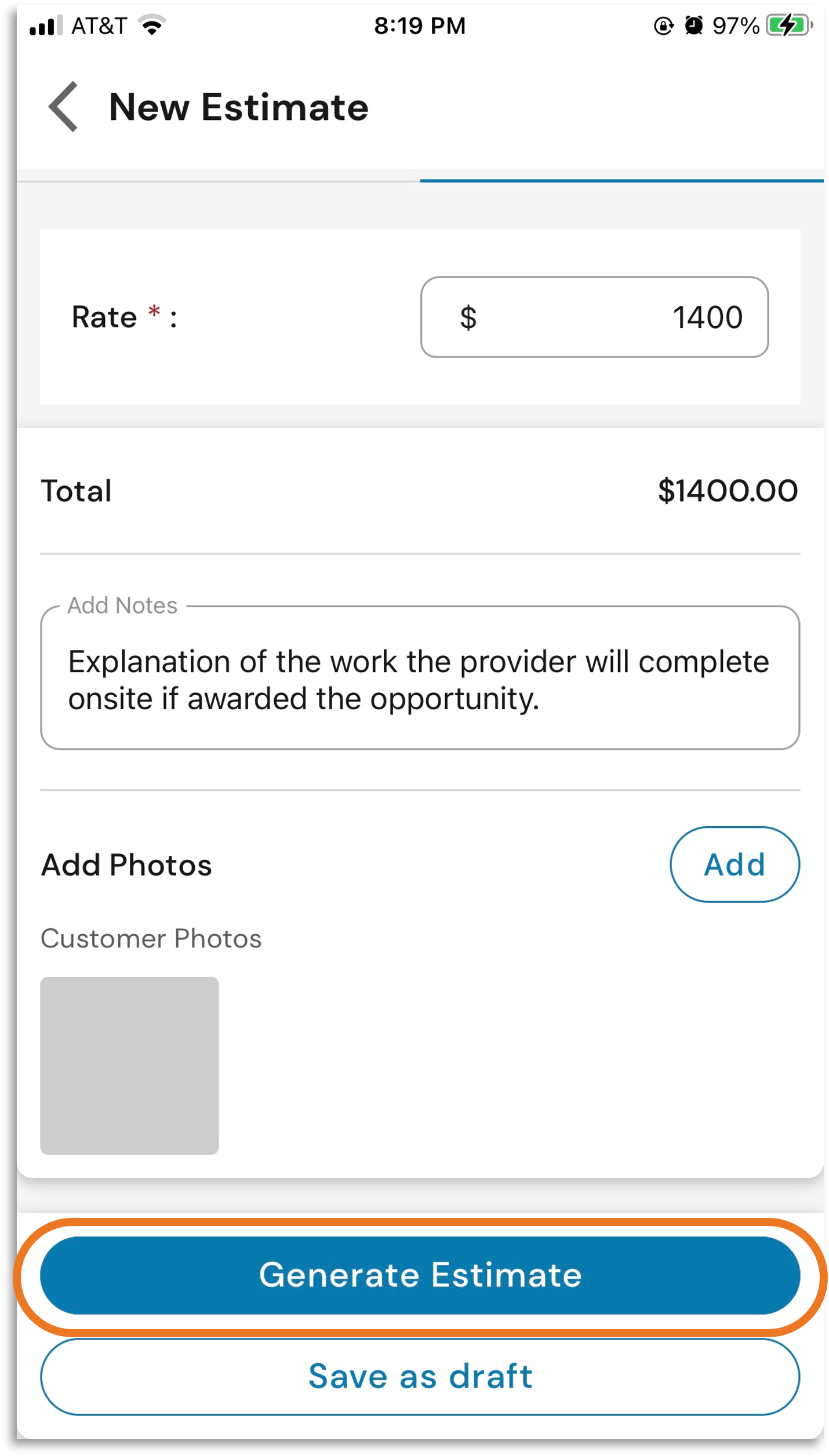Viewport: 829px width, 1456px height.
Task: Click the Rate amount field showing 1400
Action: coord(594,317)
